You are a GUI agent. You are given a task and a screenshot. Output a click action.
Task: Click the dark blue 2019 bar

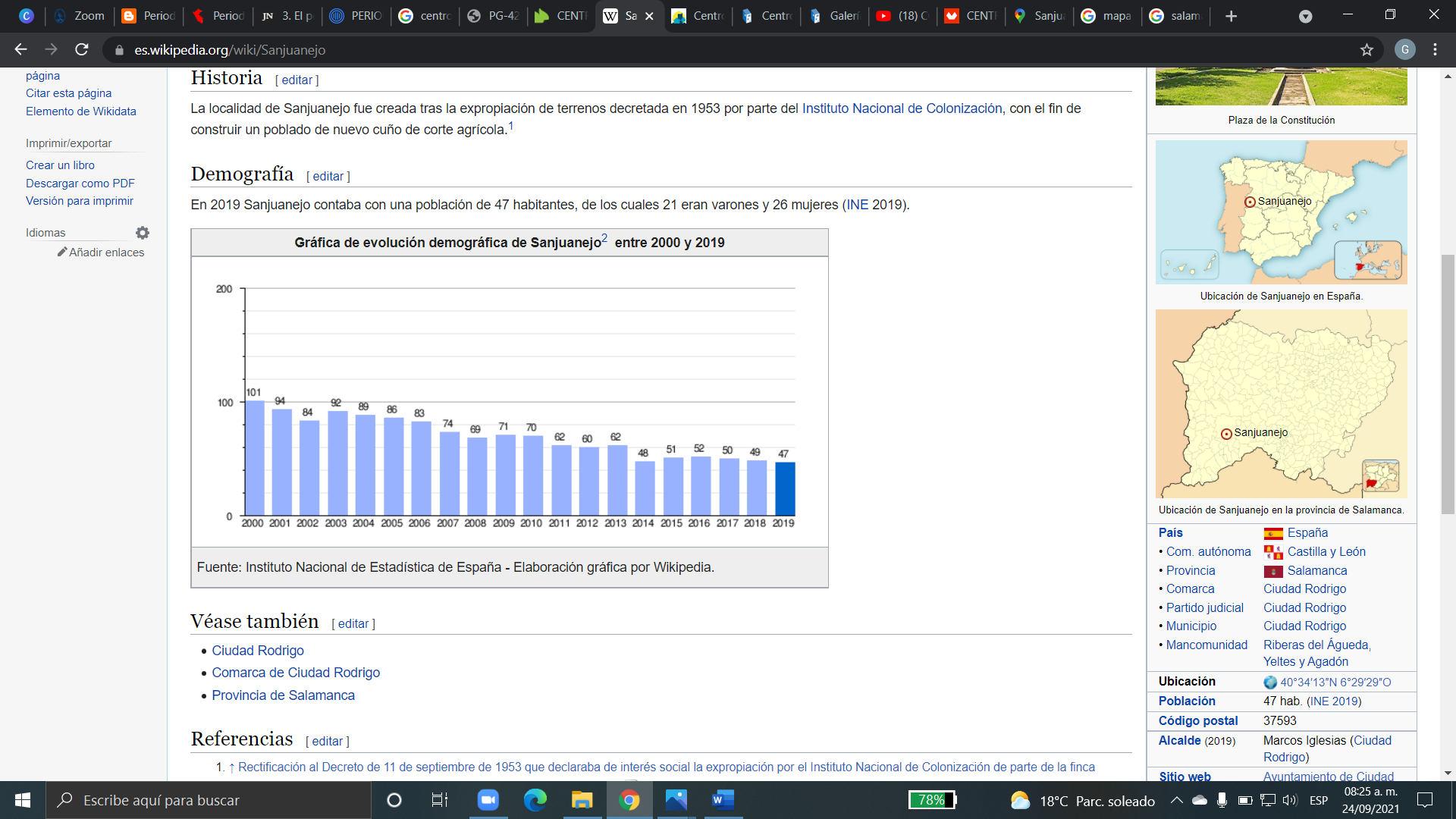click(784, 489)
